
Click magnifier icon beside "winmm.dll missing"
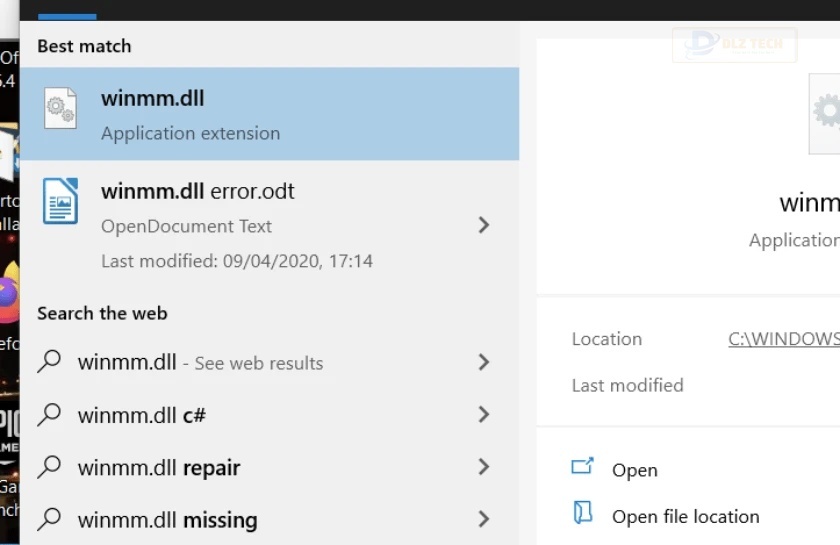pyautogui.click(x=49, y=519)
